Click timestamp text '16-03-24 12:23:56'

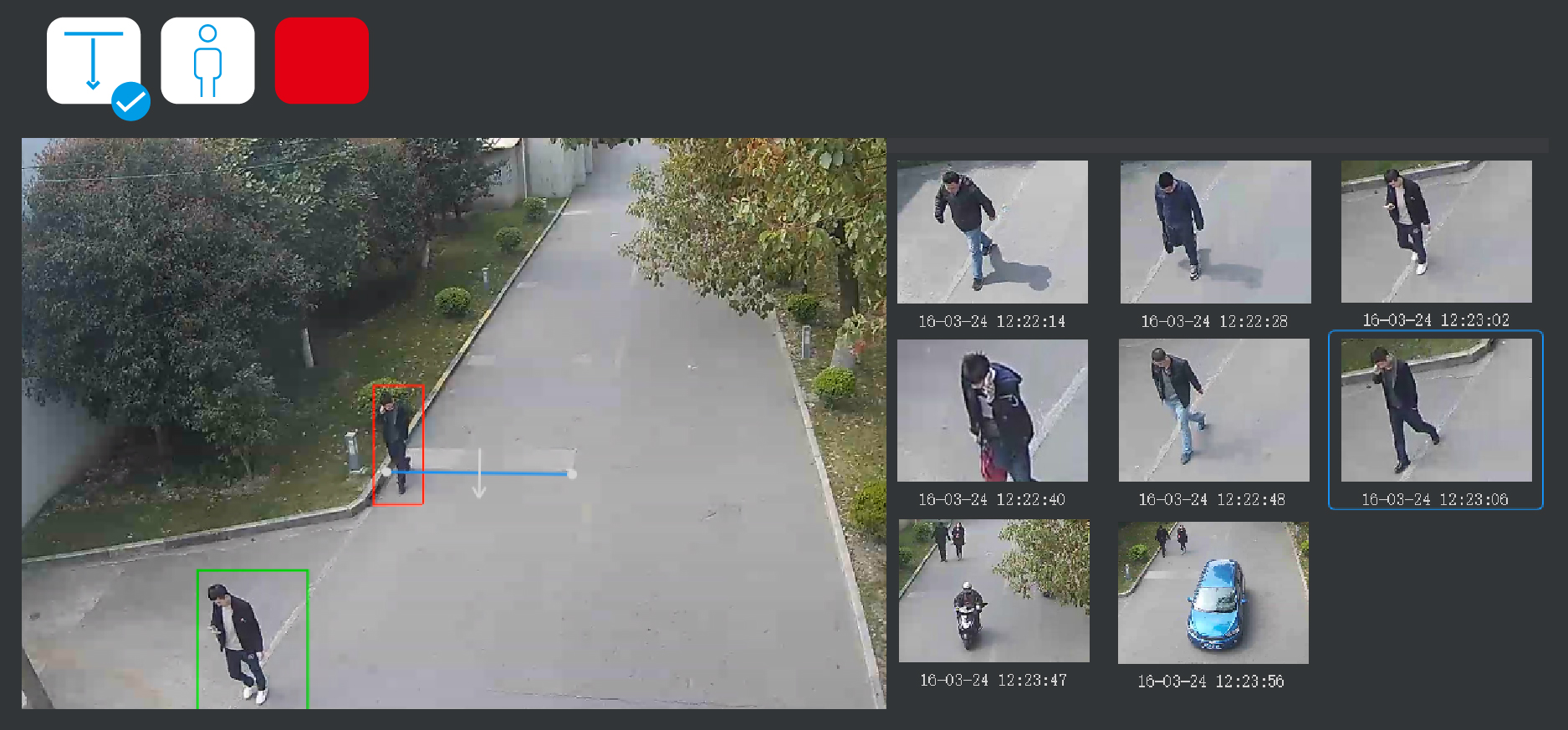coord(1211,682)
